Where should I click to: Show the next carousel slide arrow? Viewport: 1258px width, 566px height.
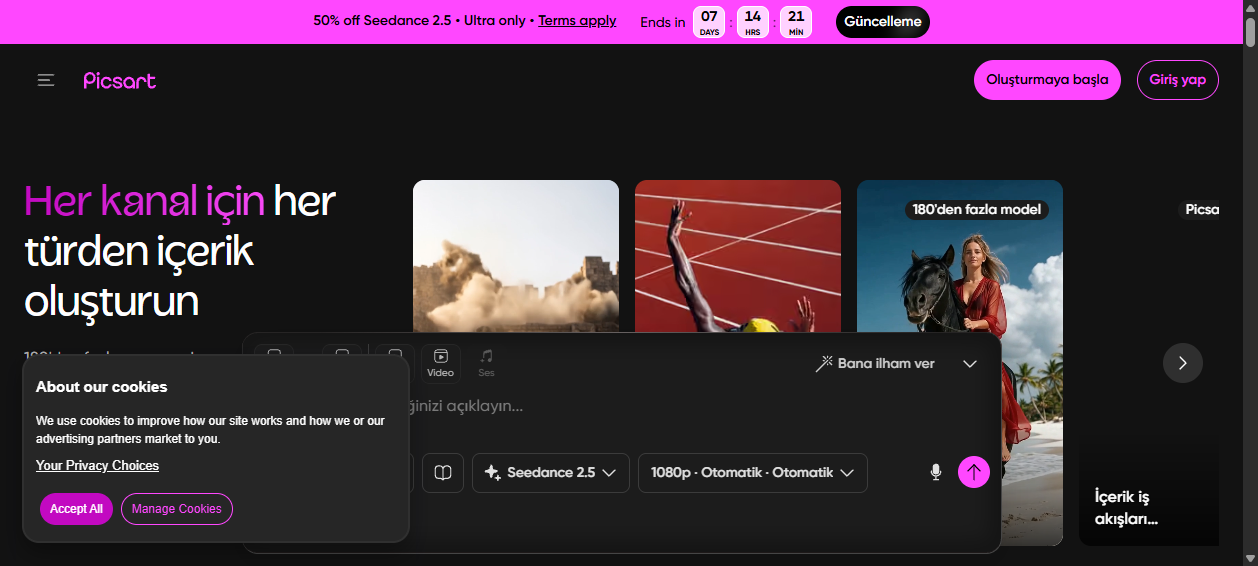[1183, 363]
